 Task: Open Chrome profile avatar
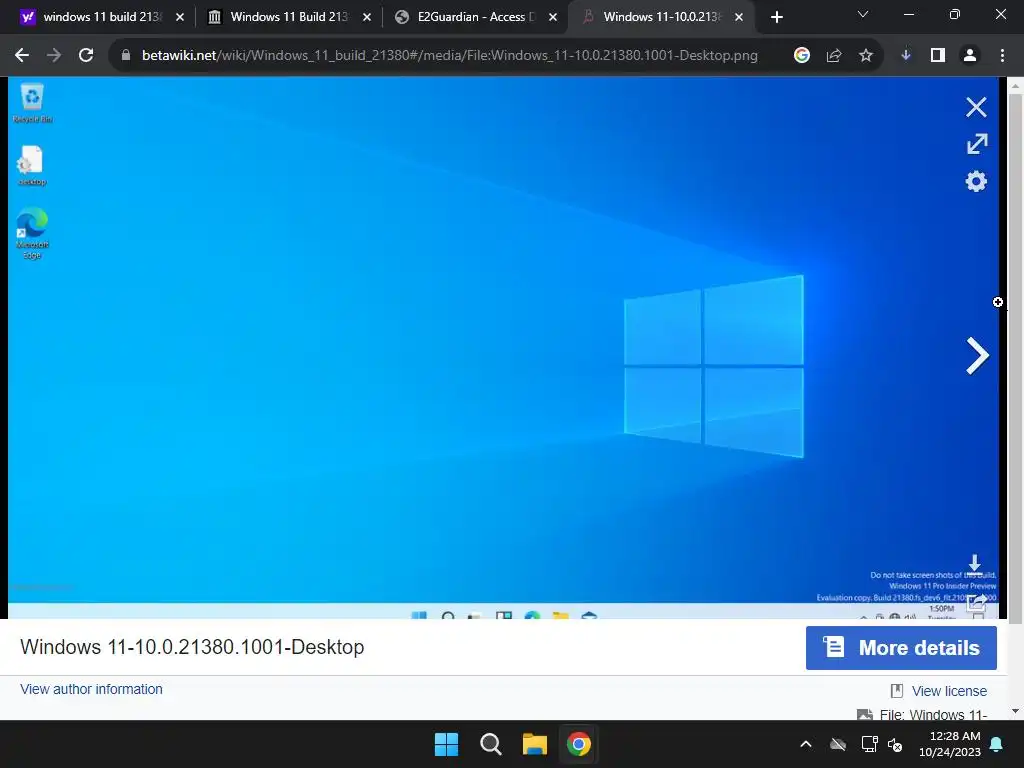coord(970,56)
